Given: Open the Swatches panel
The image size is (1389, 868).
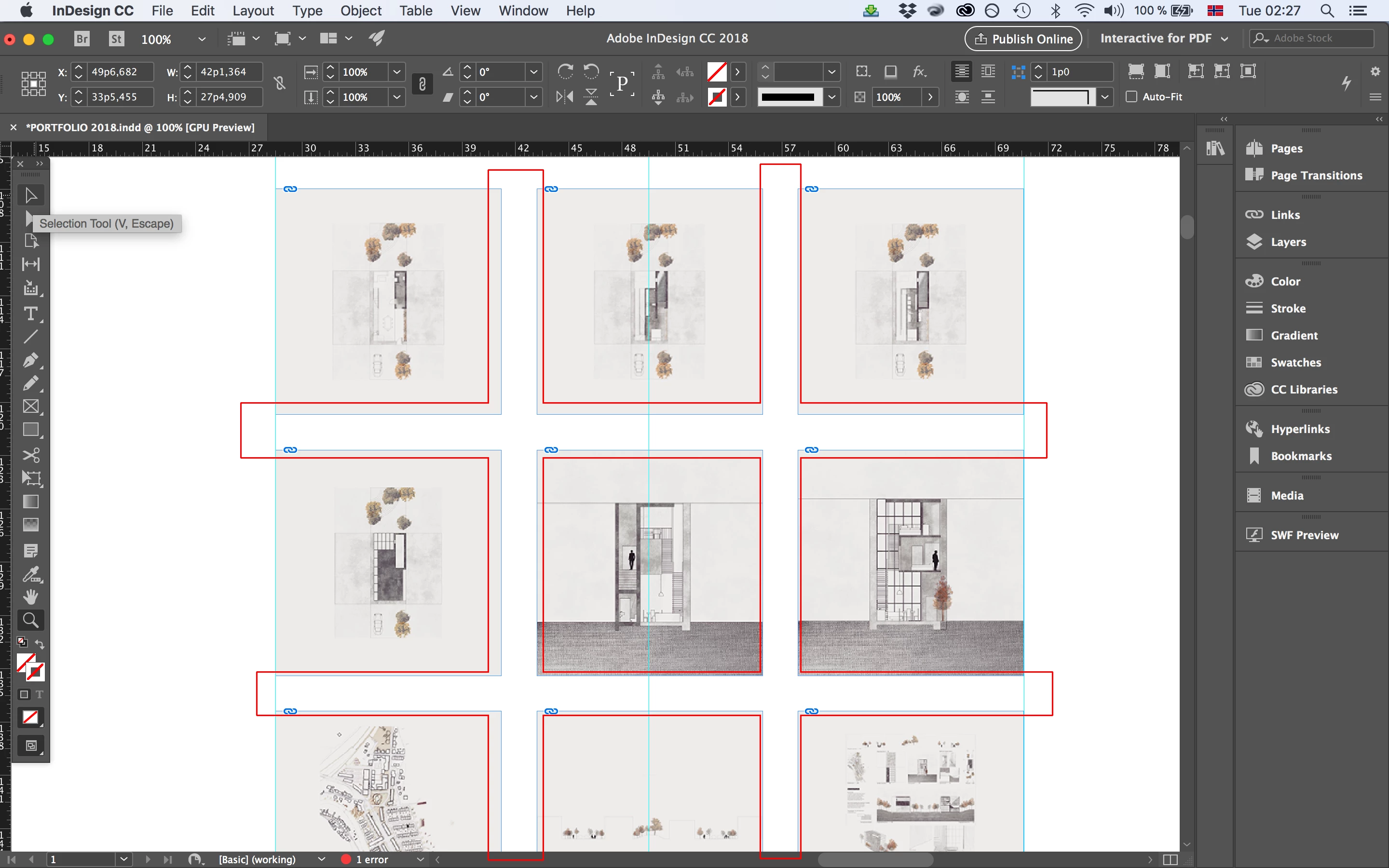Looking at the screenshot, I should tap(1295, 362).
